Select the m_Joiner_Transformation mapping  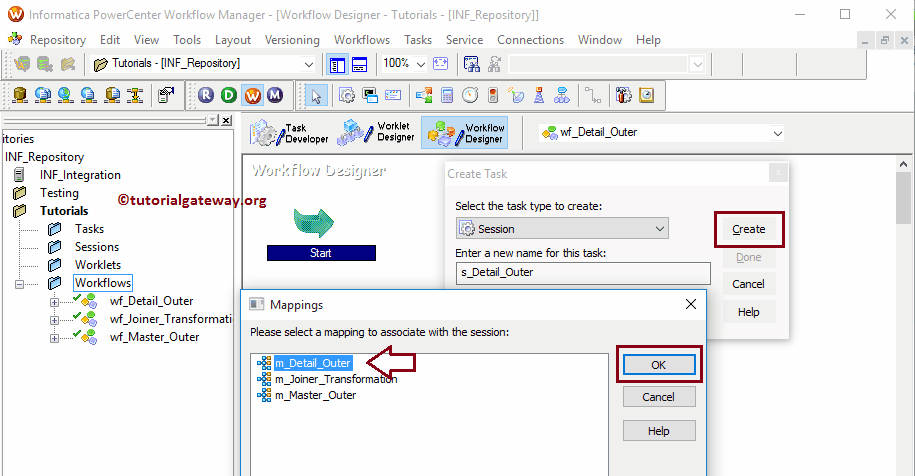click(336, 379)
